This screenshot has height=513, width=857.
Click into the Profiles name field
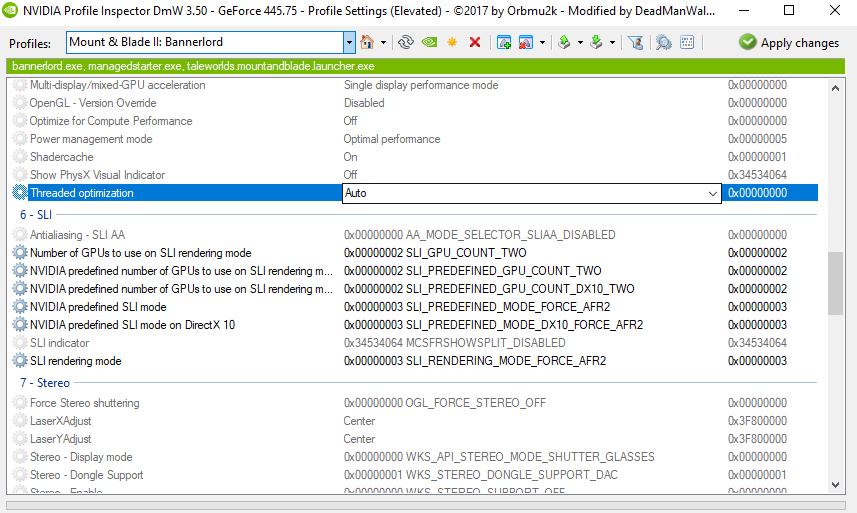click(205, 43)
